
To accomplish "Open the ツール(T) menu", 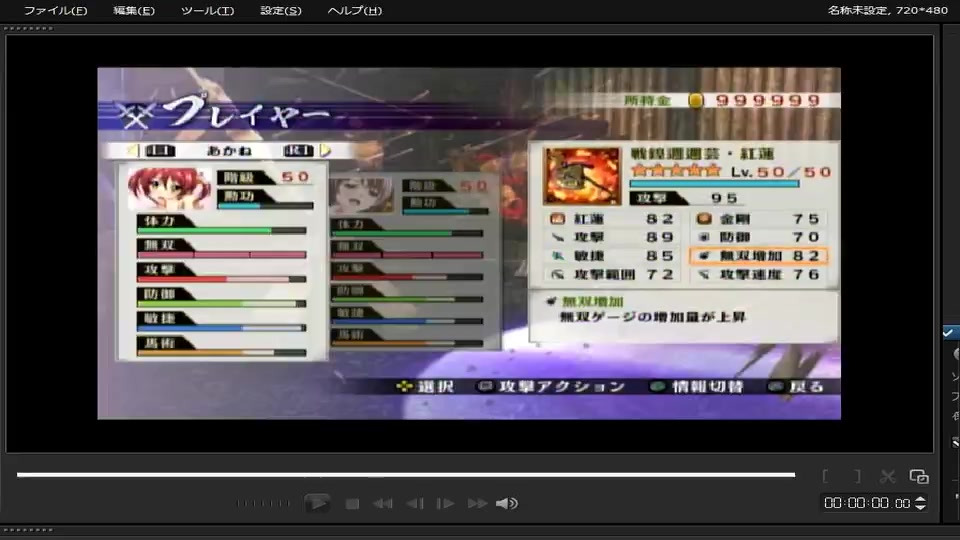I will 208,10.
